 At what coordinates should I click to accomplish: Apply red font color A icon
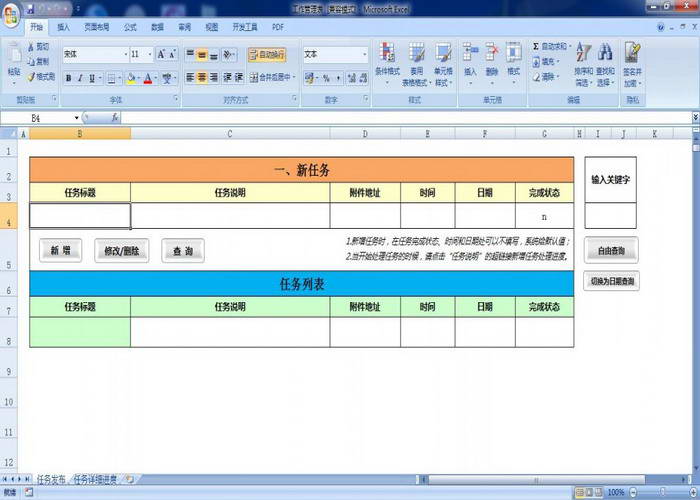point(148,79)
